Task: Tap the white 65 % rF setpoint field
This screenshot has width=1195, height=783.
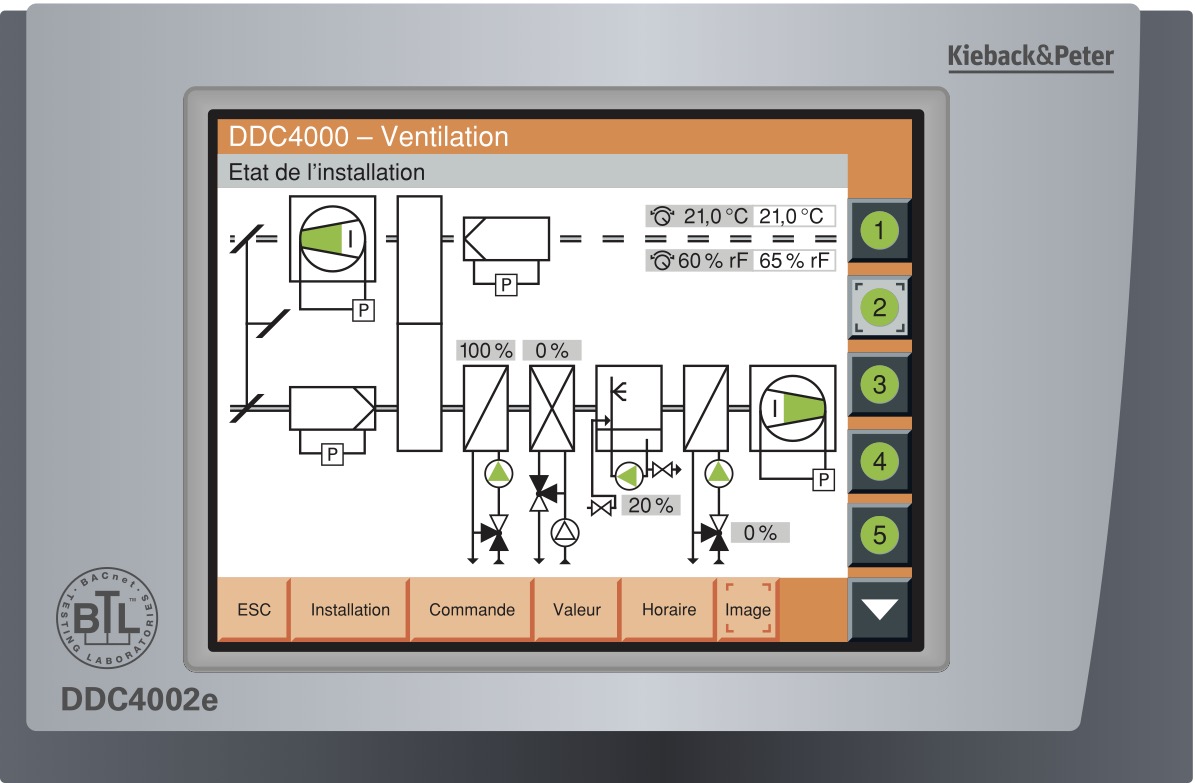Action: (x=793, y=261)
